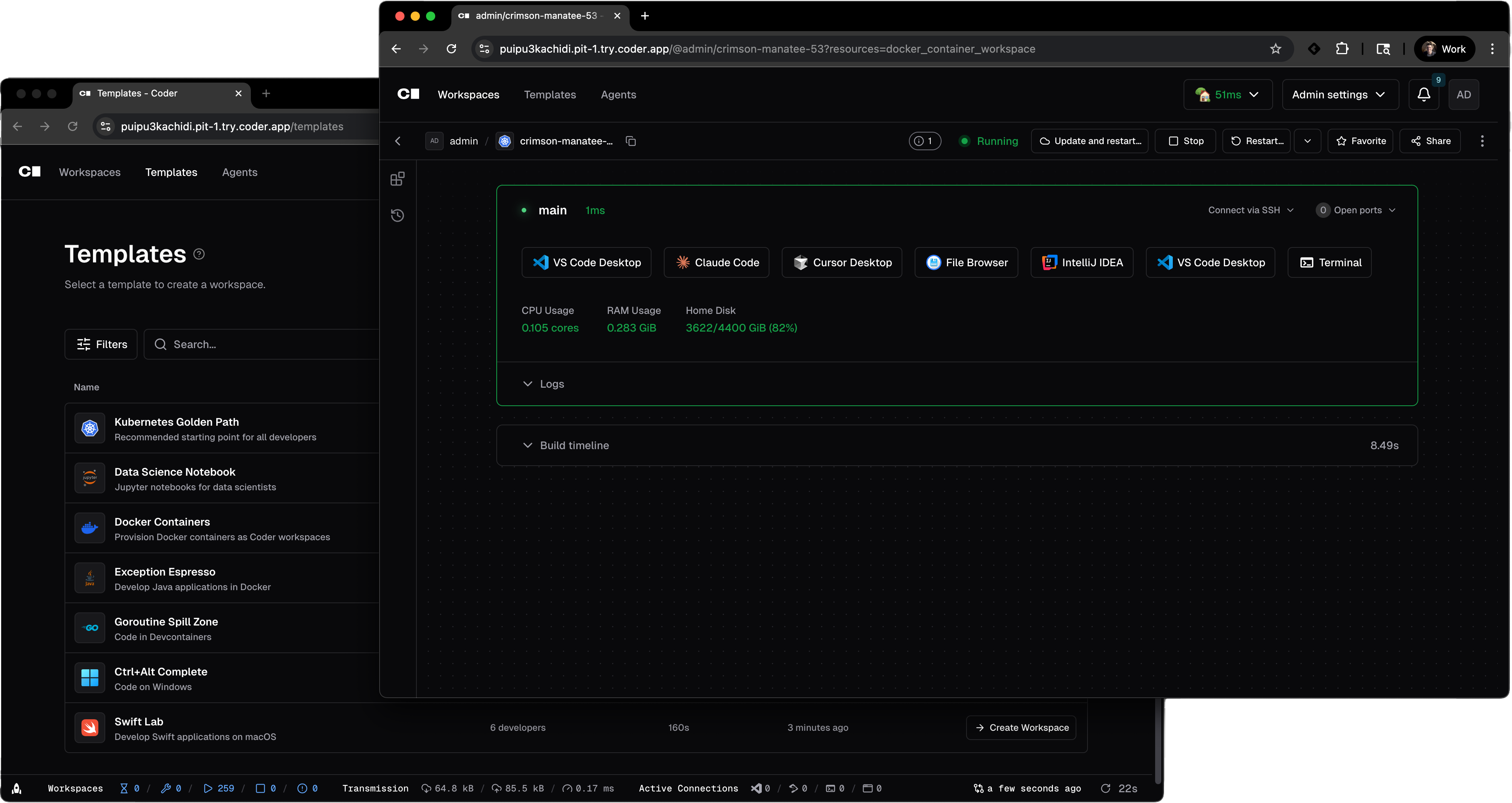Open Chrome three-dot menu in front window
Screen dimensions: 1512x803
[x=1492, y=49]
